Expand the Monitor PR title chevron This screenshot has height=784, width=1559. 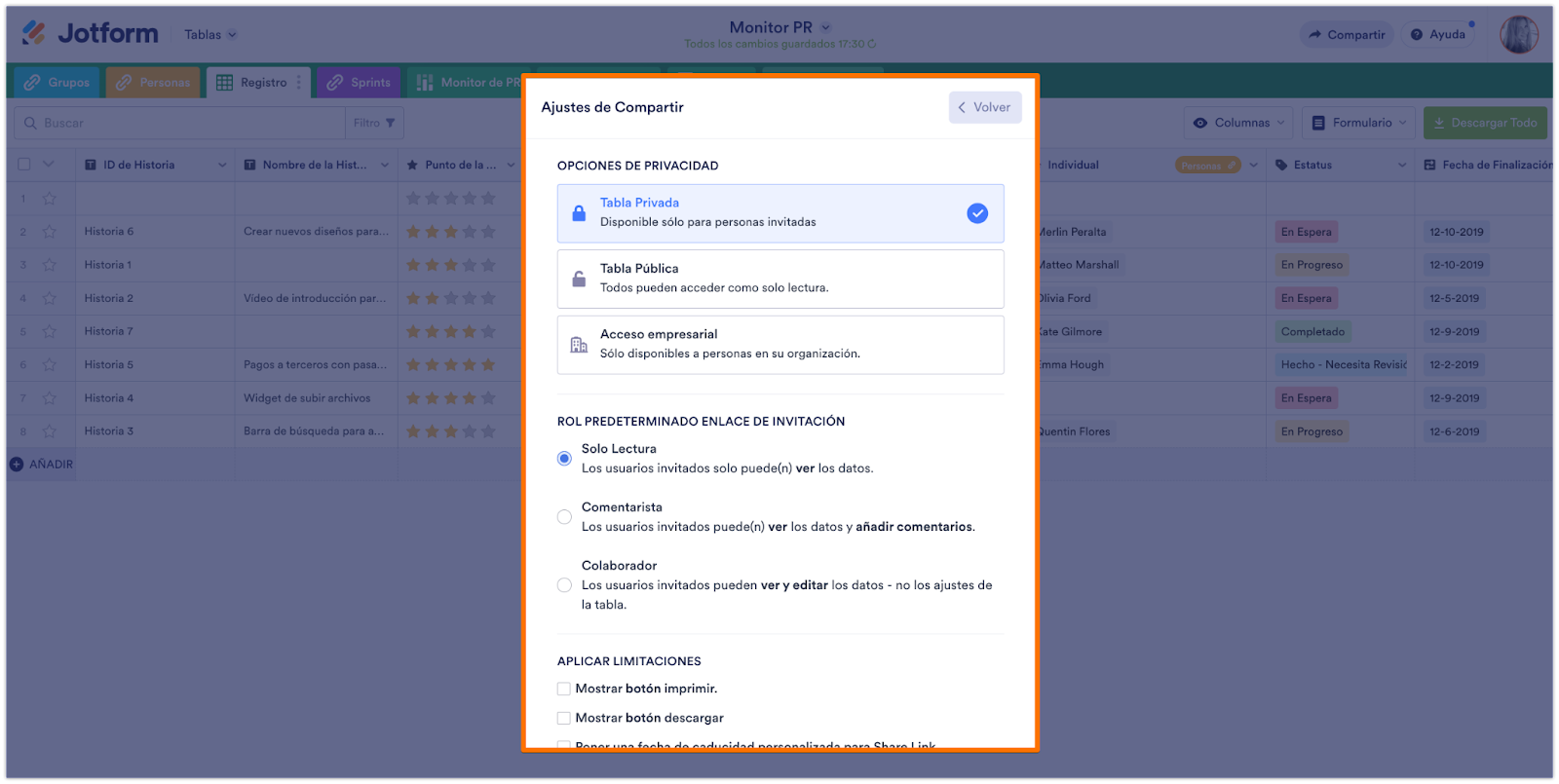coord(826,27)
